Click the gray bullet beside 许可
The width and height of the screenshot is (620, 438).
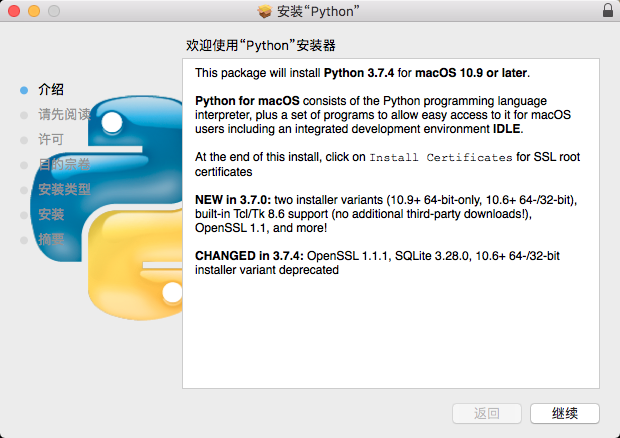[24, 140]
